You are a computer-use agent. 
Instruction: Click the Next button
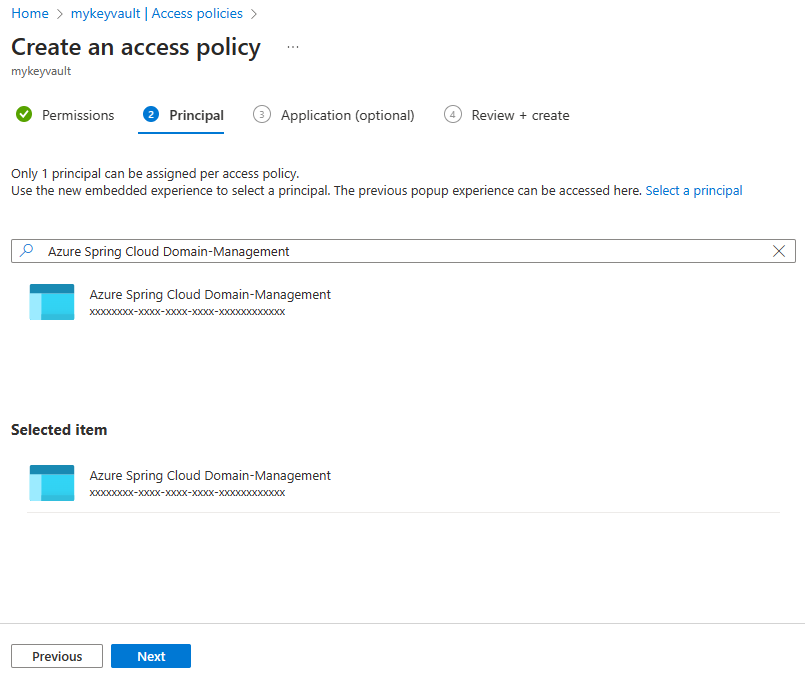tap(150, 656)
